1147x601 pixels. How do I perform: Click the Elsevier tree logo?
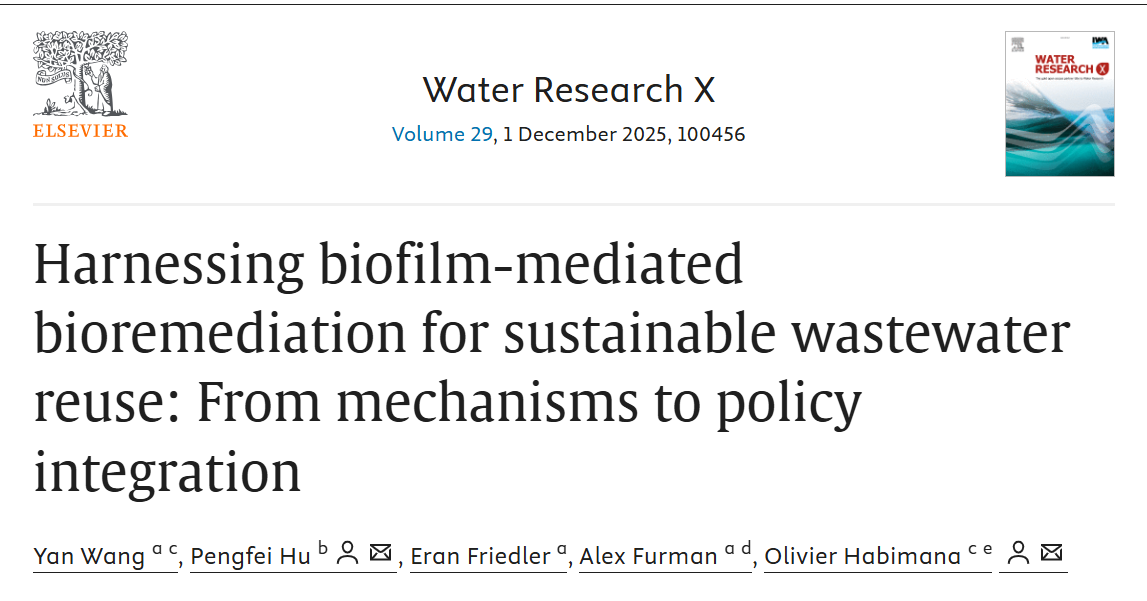[x=80, y=73]
